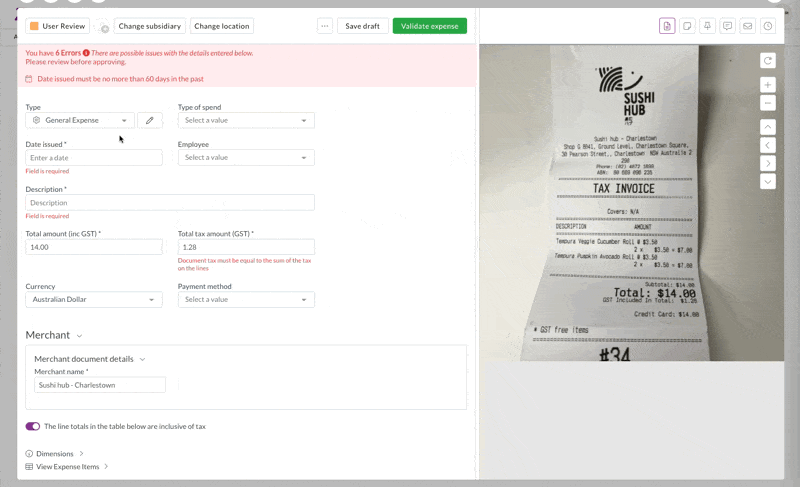Screen dimensions: 800x487
Task: Collapse the Merchant section
Action: (79, 336)
